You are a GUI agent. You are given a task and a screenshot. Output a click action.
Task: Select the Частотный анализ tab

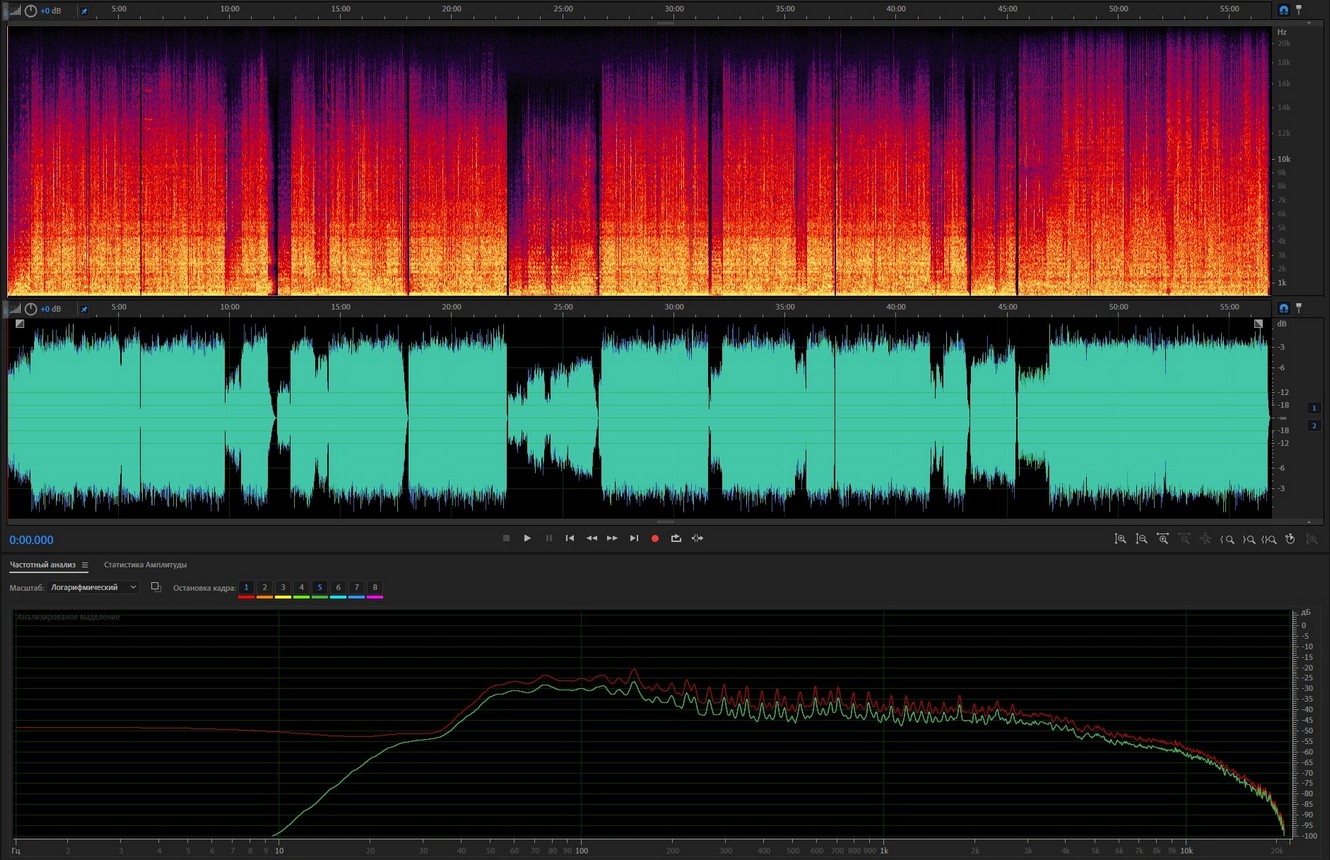[x=42, y=565]
